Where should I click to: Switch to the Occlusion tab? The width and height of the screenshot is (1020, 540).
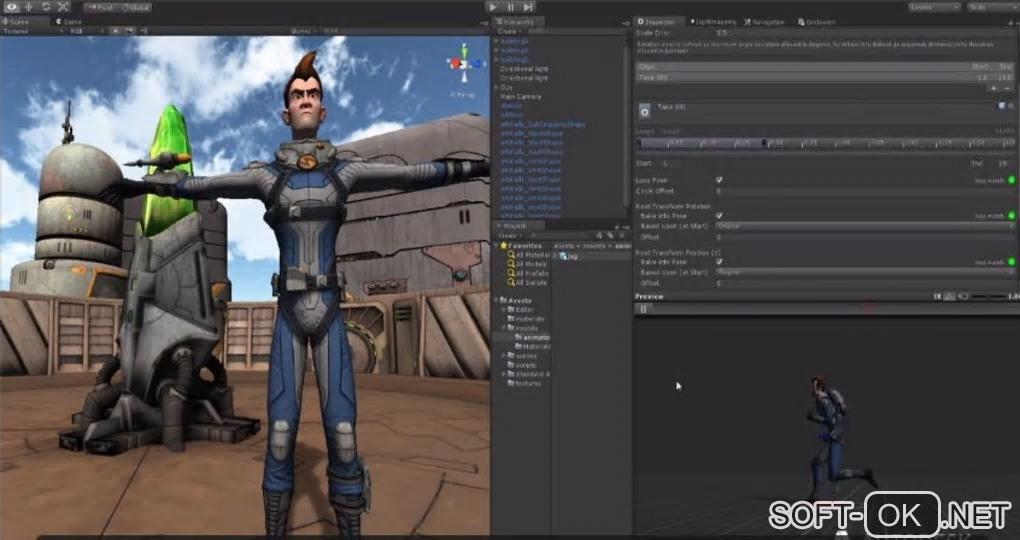[x=817, y=21]
